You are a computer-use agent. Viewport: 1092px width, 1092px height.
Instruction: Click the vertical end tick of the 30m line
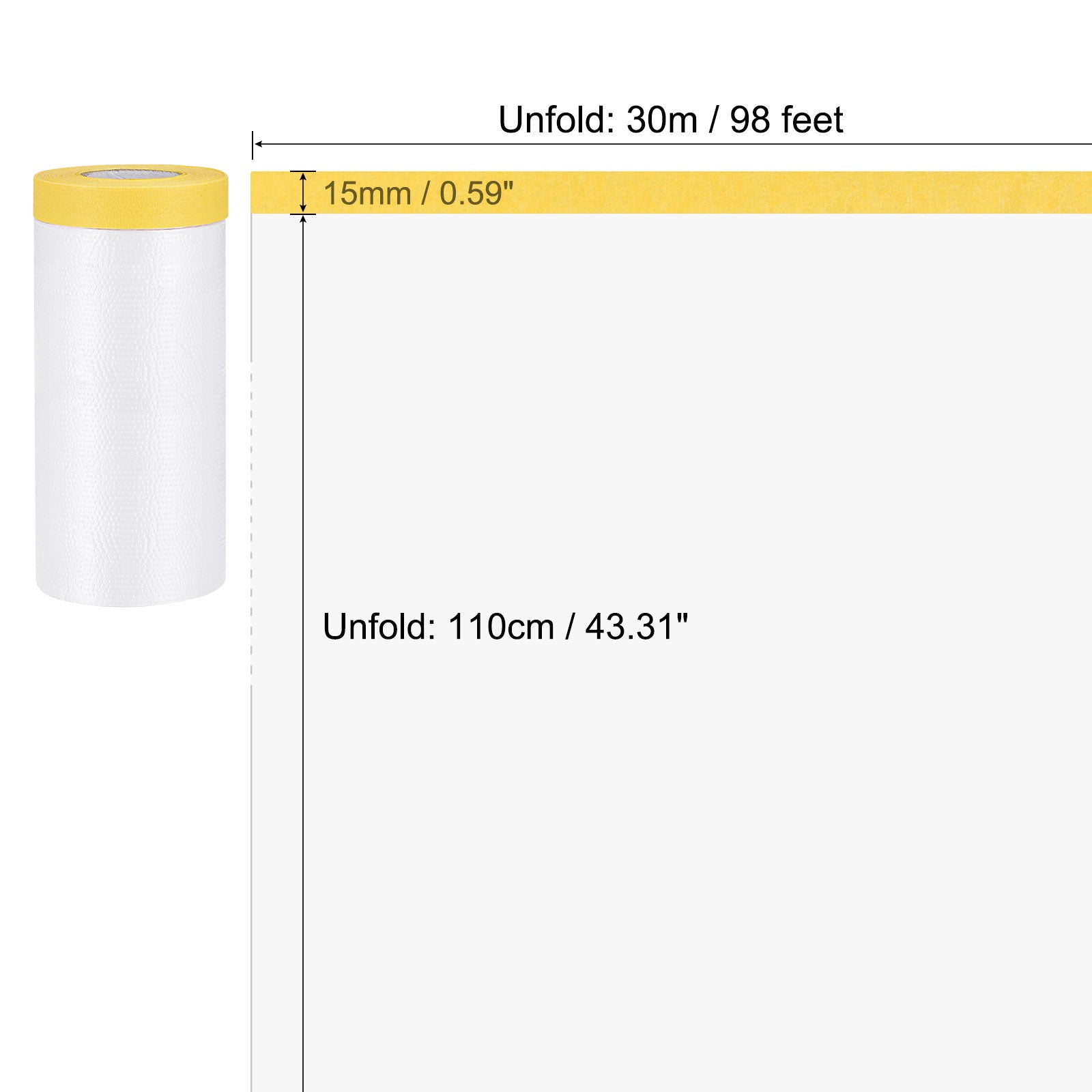pyautogui.click(x=253, y=145)
